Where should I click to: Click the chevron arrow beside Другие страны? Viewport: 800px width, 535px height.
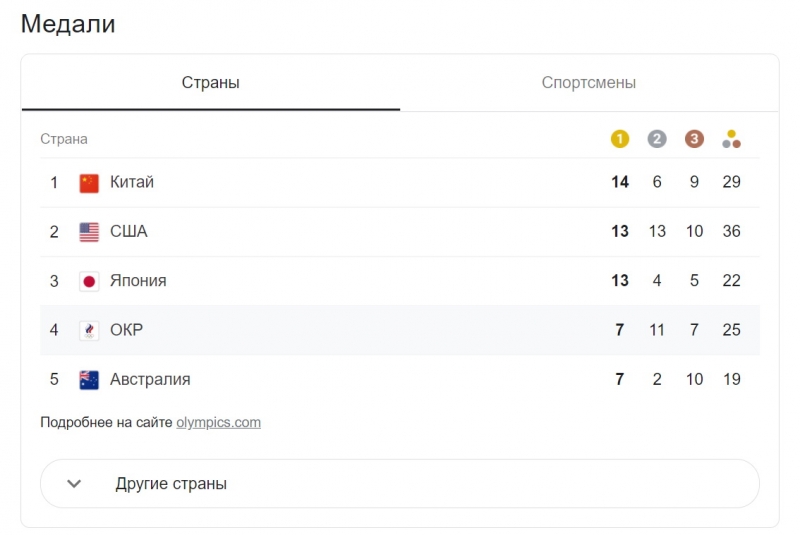coord(74,484)
